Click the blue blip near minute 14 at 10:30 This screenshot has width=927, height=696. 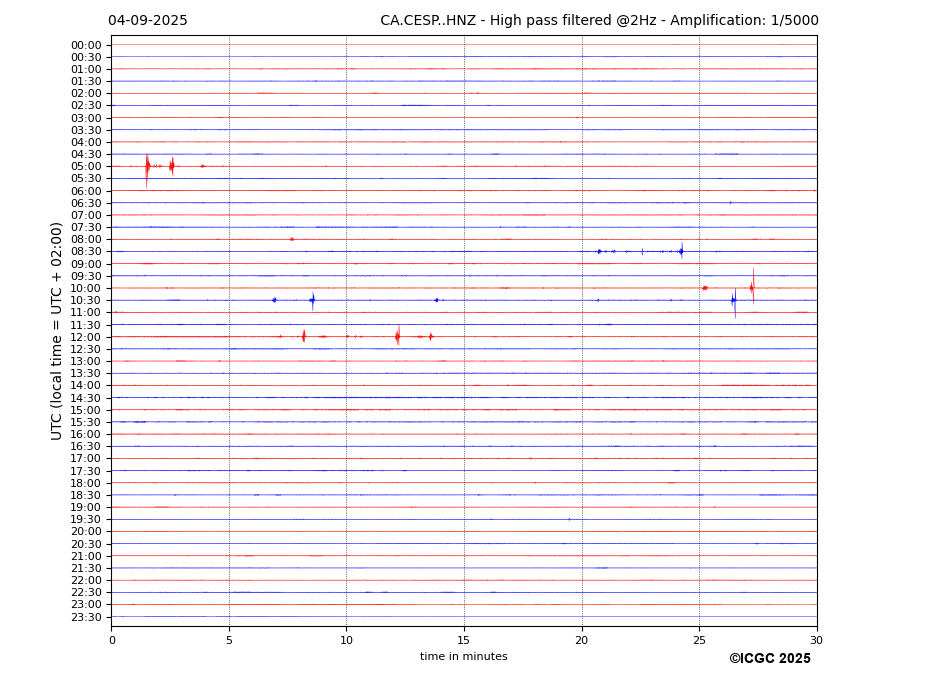point(436,300)
